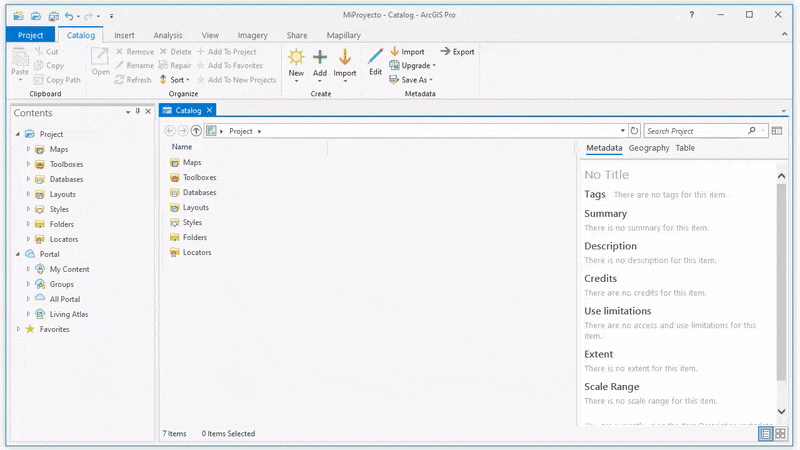This screenshot has width=800, height=450.
Task: Expand the Favorites node
Action: (18, 329)
